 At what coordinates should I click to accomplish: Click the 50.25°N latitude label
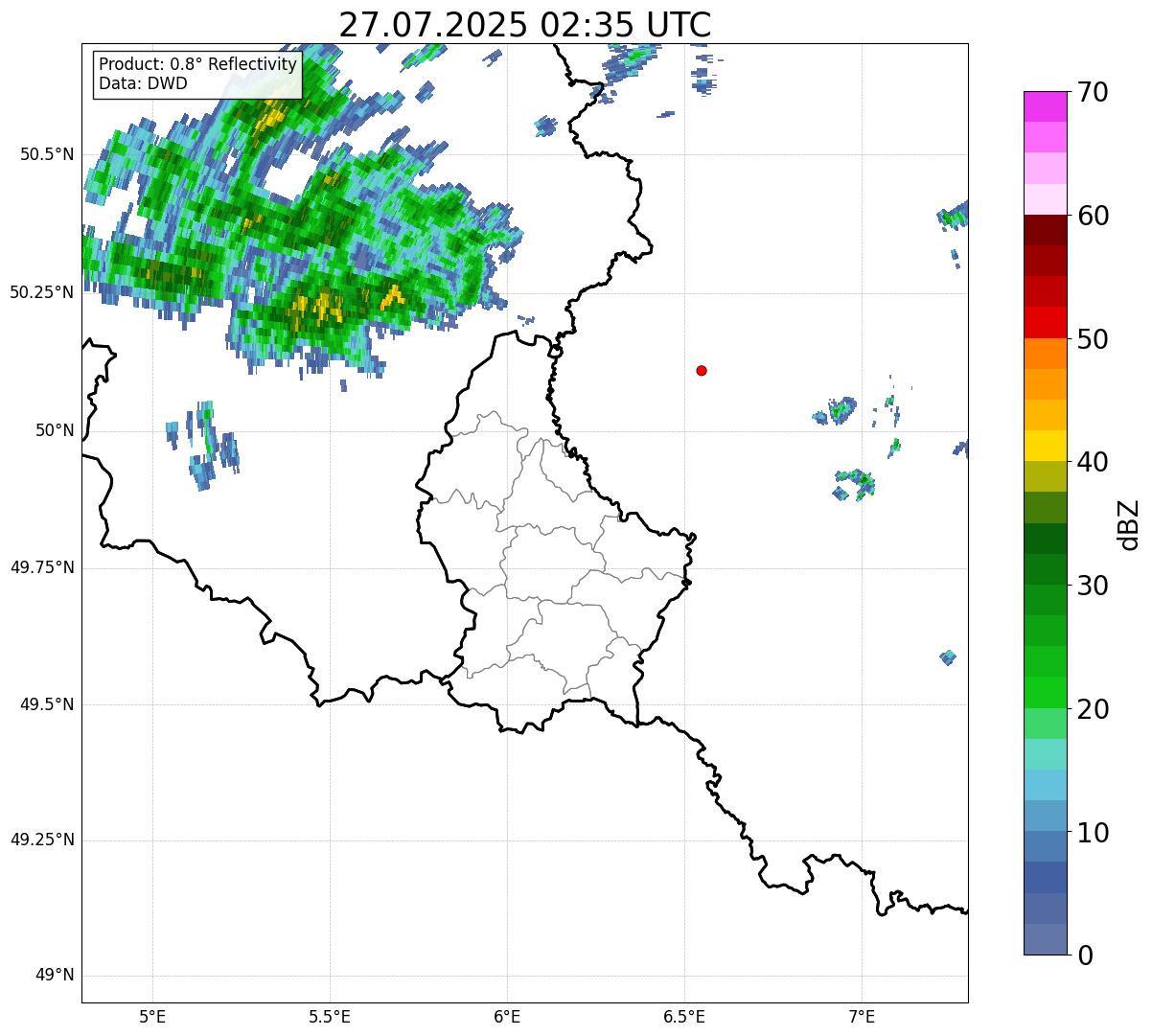(x=41, y=292)
